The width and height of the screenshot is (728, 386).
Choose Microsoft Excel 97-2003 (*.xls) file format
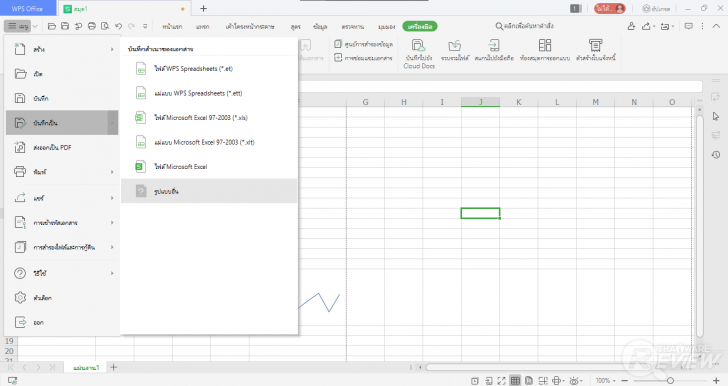pos(209,118)
